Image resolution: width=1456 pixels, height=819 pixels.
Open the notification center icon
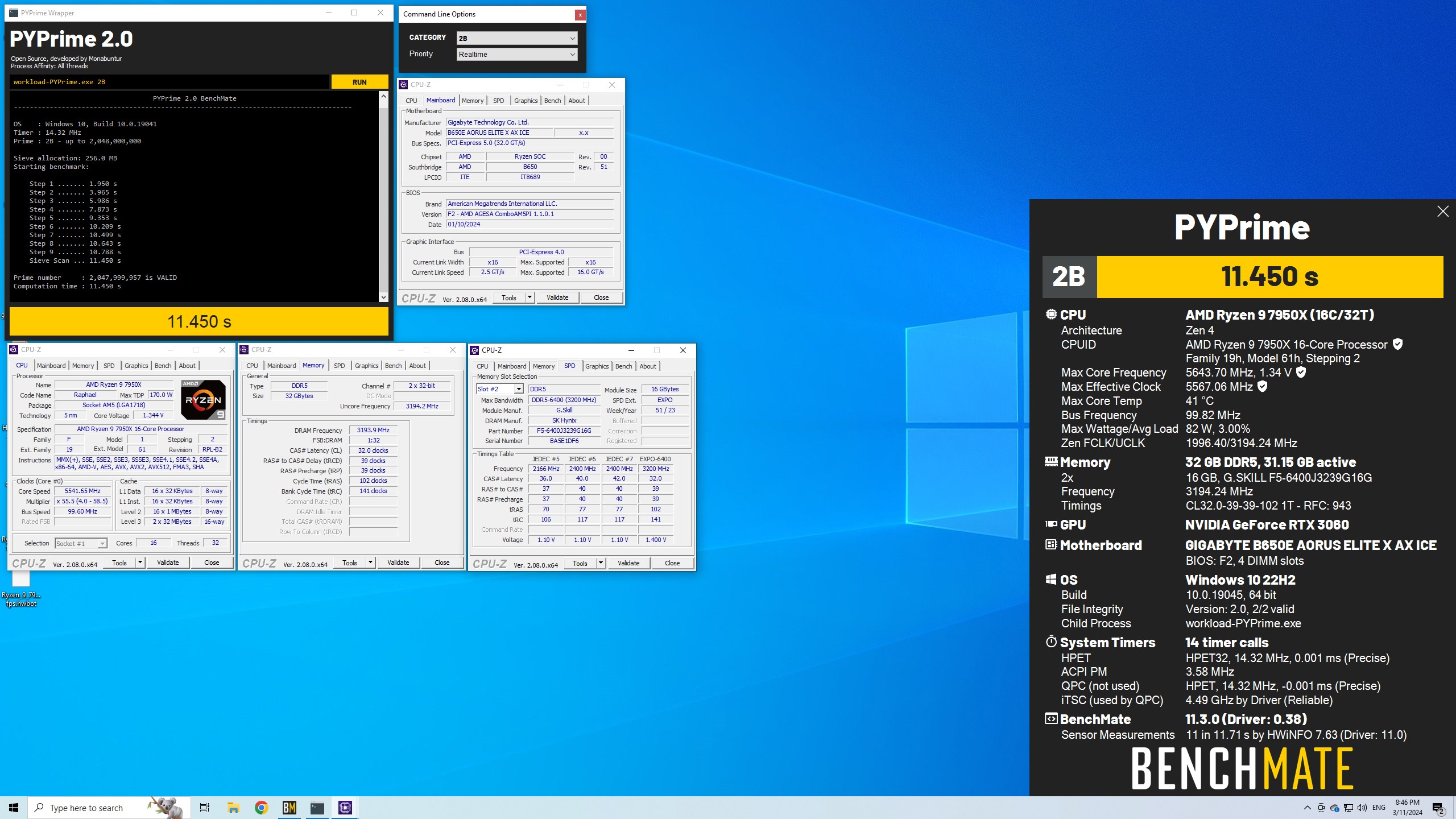[1438, 808]
